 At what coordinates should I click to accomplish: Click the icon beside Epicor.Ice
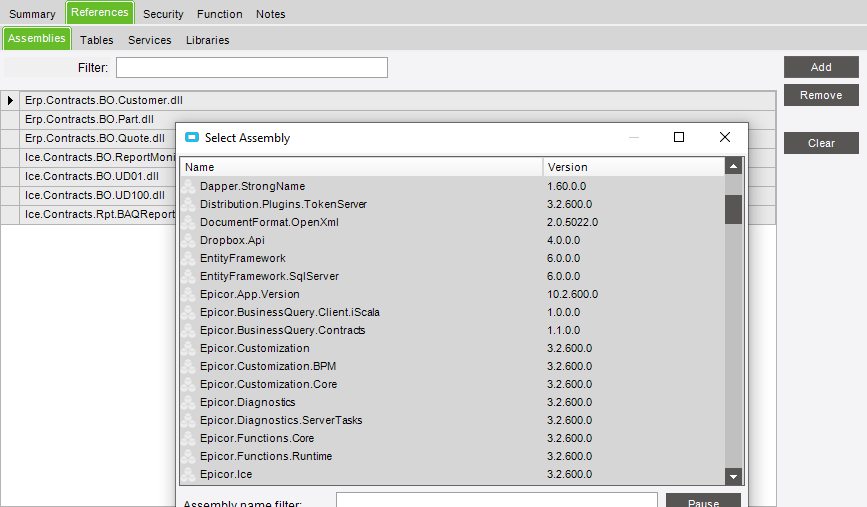coord(189,474)
